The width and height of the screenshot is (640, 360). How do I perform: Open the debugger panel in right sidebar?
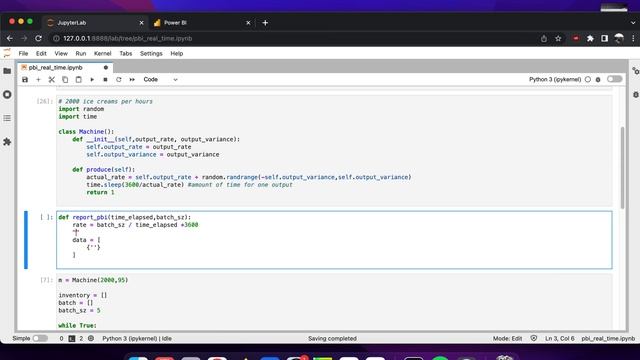[636, 94]
